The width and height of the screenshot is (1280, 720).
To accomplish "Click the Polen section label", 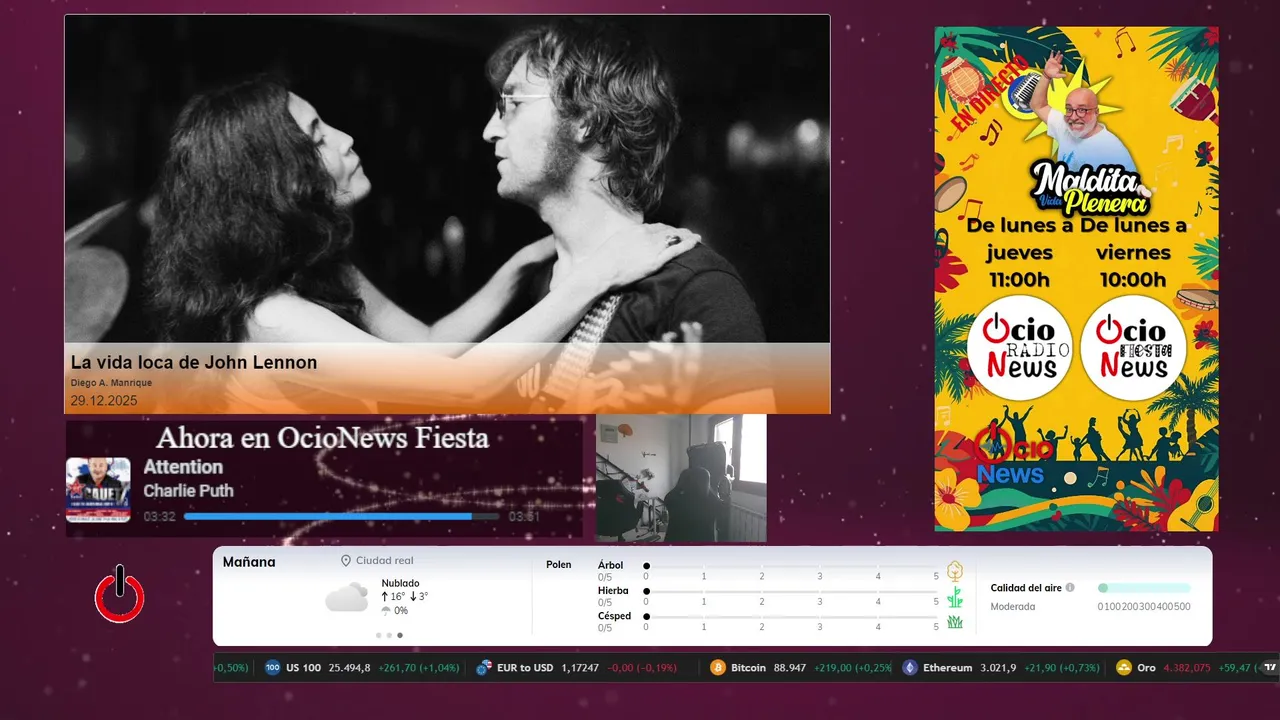I will [559, 565].
